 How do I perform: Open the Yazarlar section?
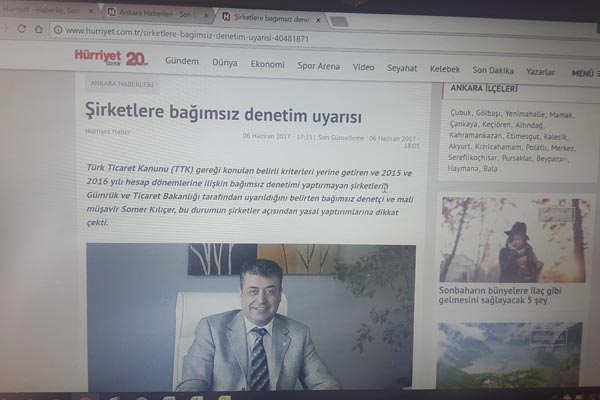(x=540, y=72)
